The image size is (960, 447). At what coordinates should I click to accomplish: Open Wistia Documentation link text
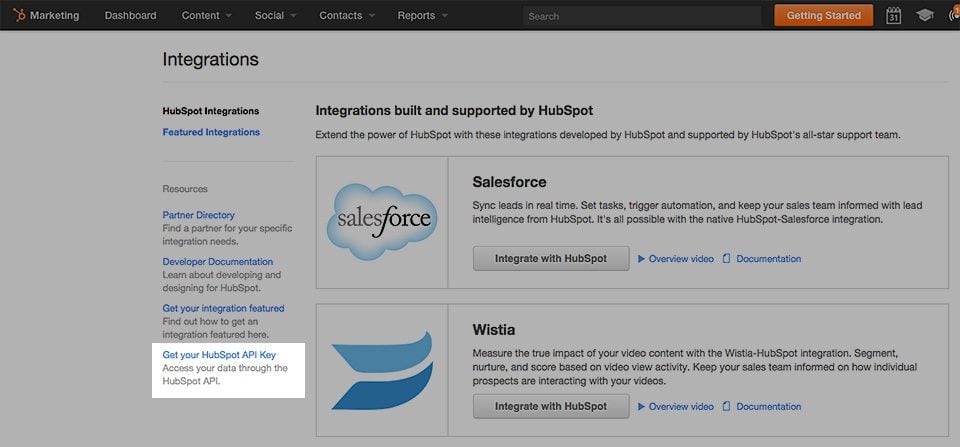coord(769,407)
